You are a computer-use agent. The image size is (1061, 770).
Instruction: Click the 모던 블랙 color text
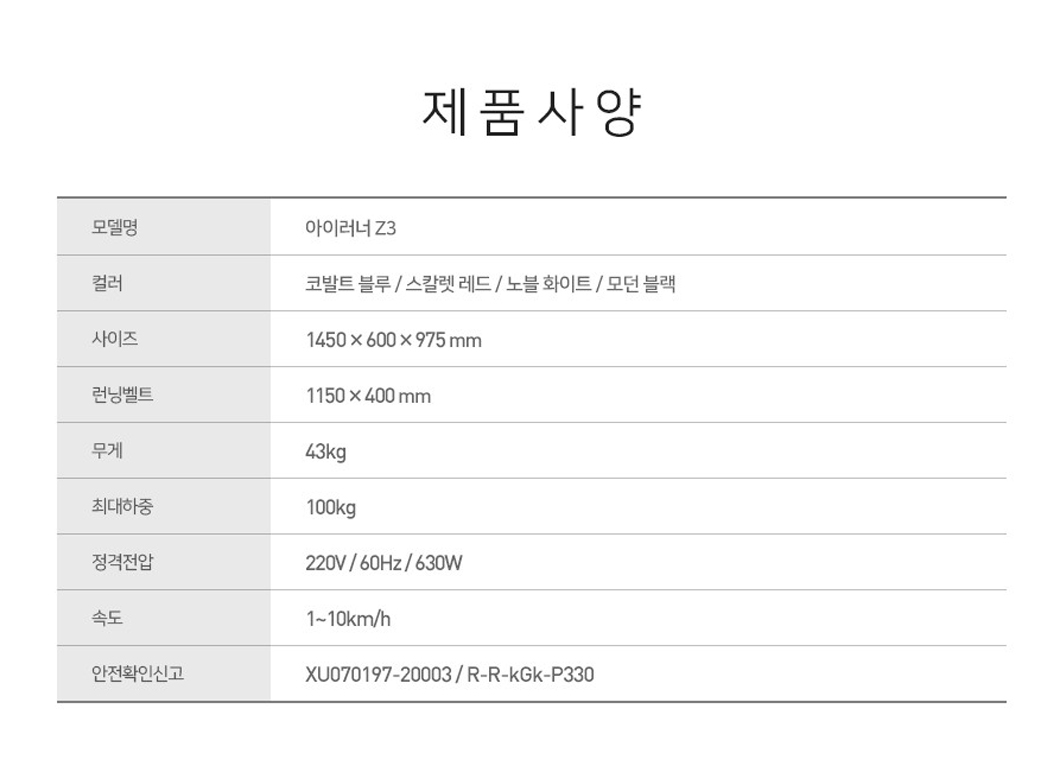coord(641,284)
